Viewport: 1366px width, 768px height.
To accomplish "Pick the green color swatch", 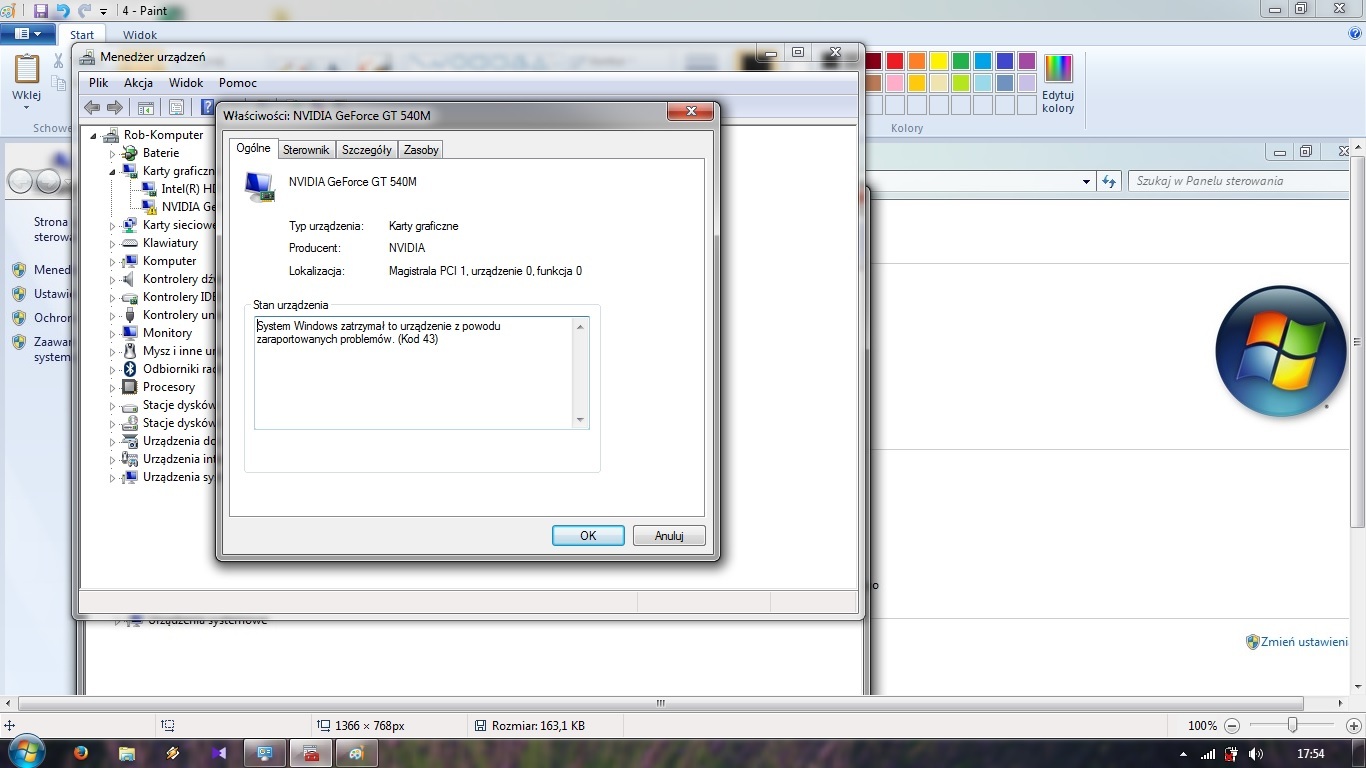I will click(x=961, y=61).
